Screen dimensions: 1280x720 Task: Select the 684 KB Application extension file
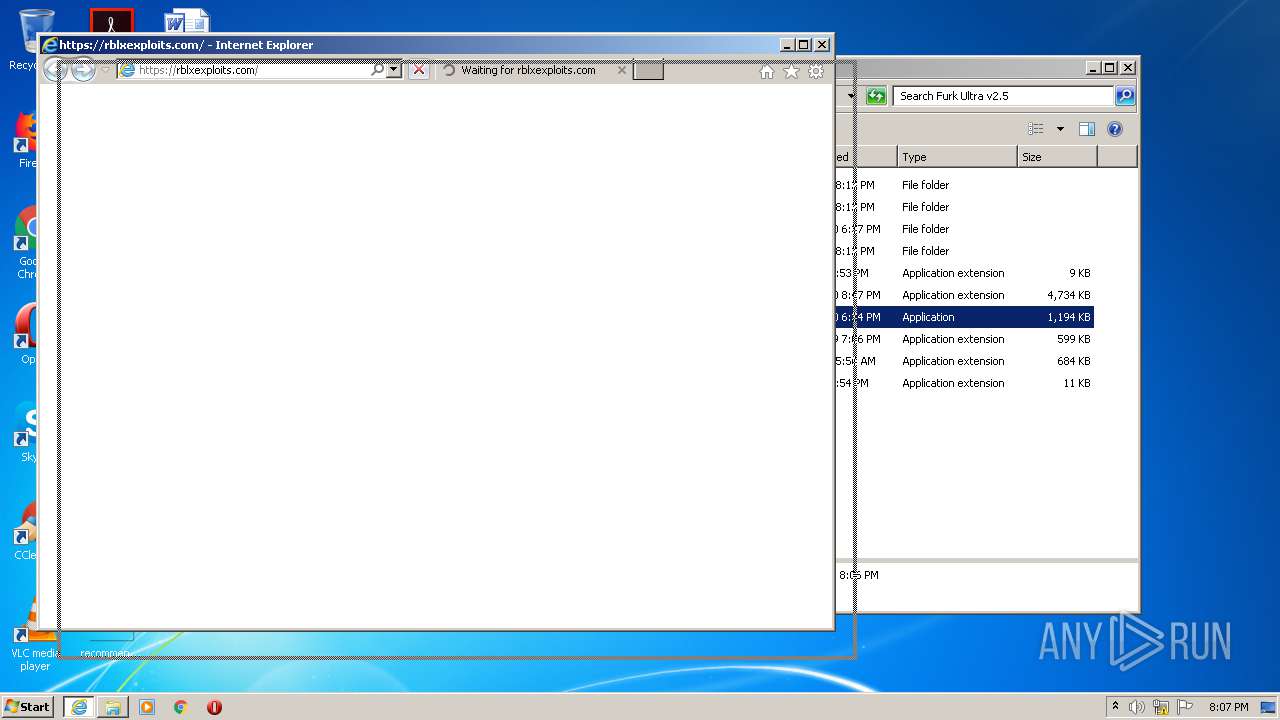pos(964,361)
